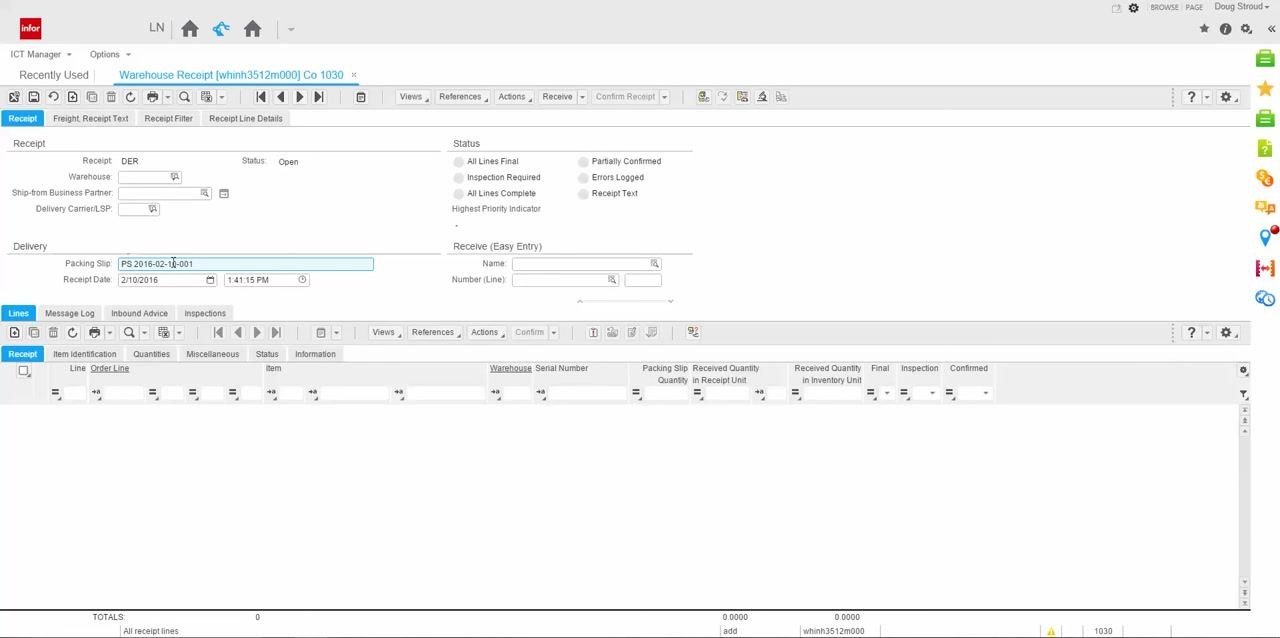Select the Message Log tab
1280x638 pixels.
(69, 313)
